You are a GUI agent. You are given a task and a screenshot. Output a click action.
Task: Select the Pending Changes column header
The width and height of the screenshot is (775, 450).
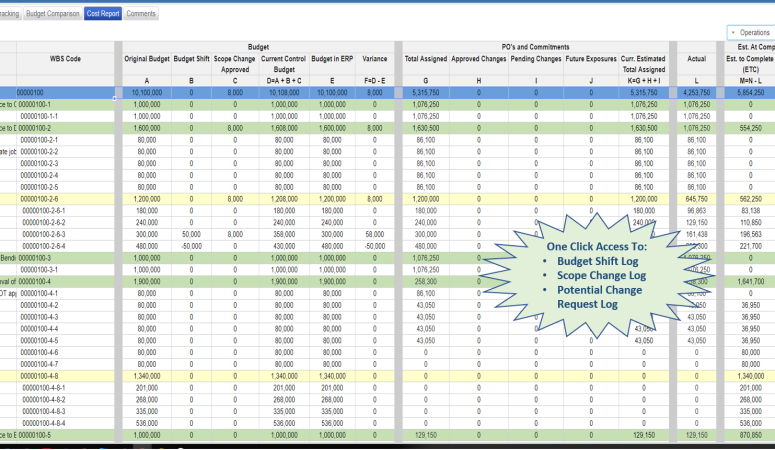(536, 59)
